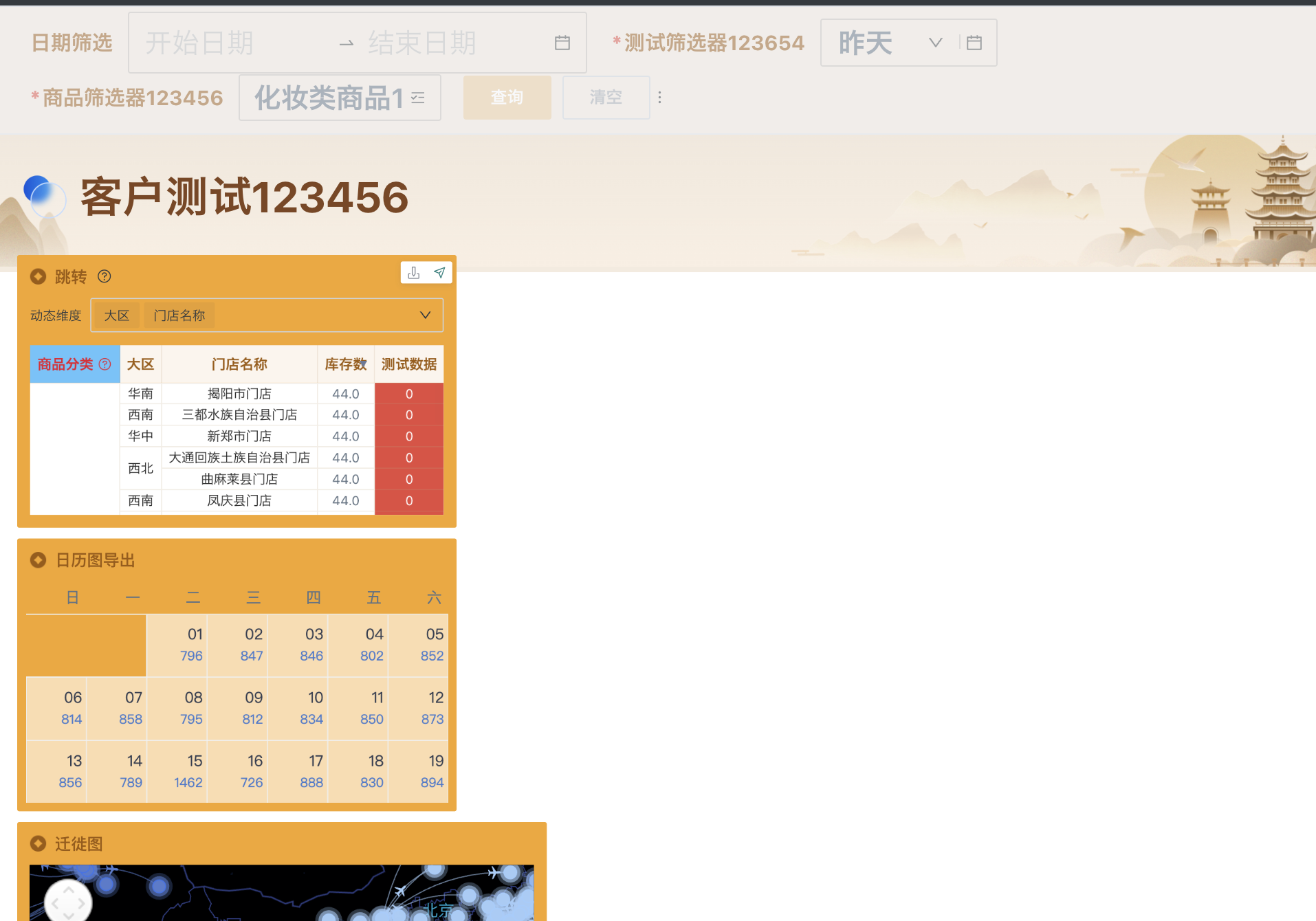Click the calendar icon beside the 昨天 selector

pos(974,42)
